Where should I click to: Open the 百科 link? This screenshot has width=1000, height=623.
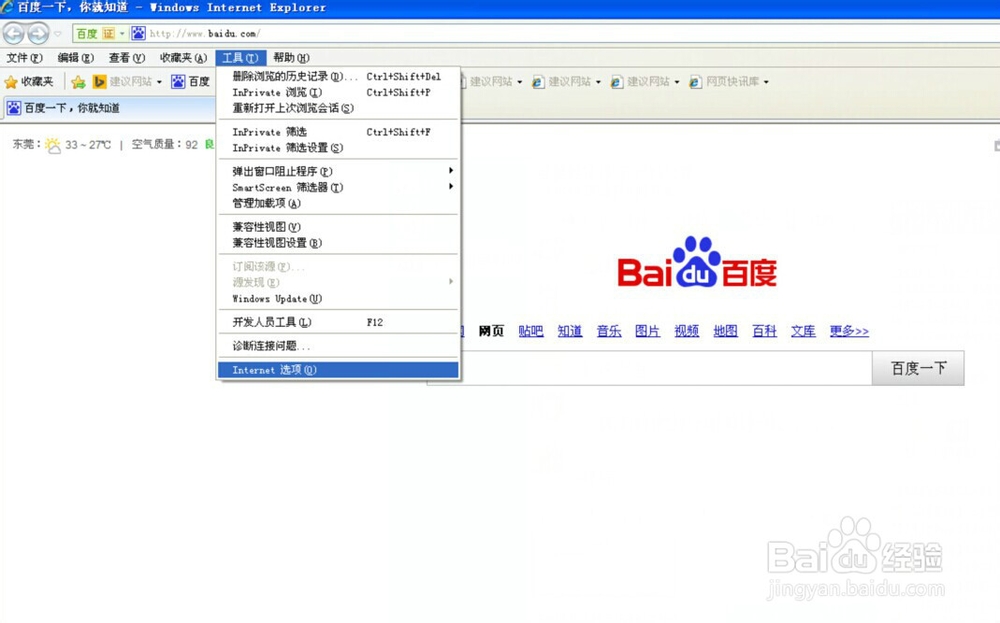pos(764,331)
